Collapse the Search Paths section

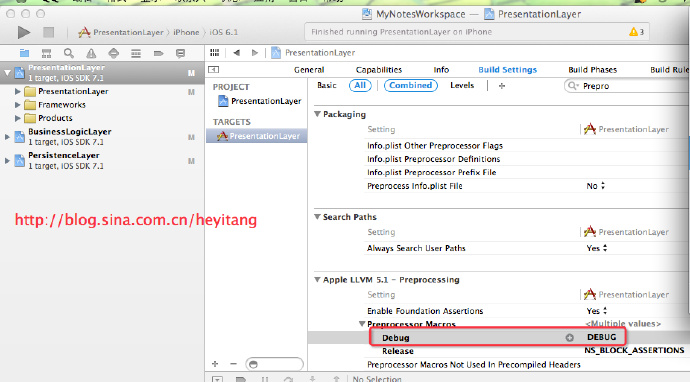pyautogui.click(x=317, y=217)
